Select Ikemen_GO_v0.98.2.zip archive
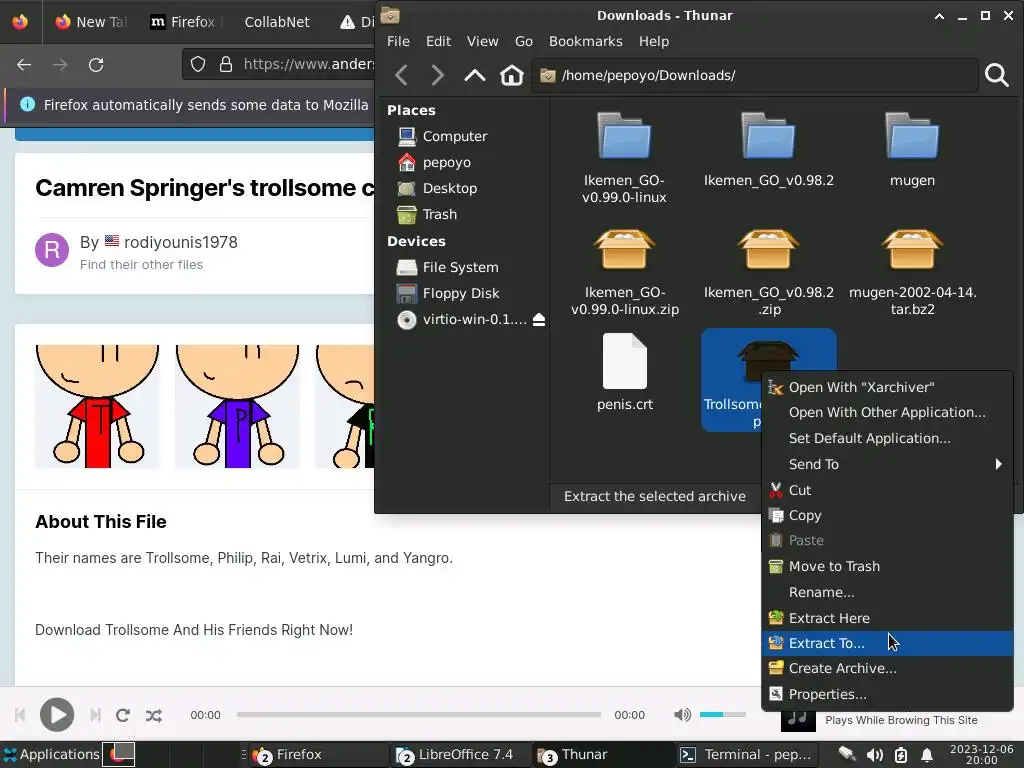 (x=769, y=273)
